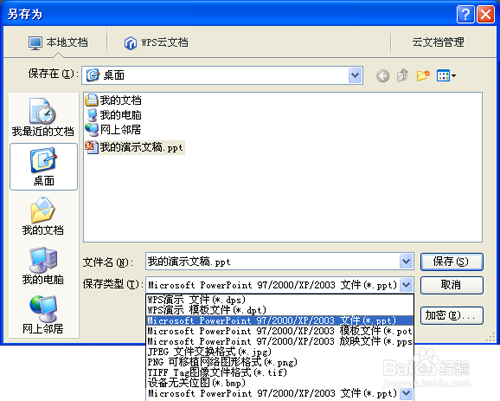Choose WPS演示 文件(*.dps) type
This screenshot has height=401, width=500.
[280, 300]
